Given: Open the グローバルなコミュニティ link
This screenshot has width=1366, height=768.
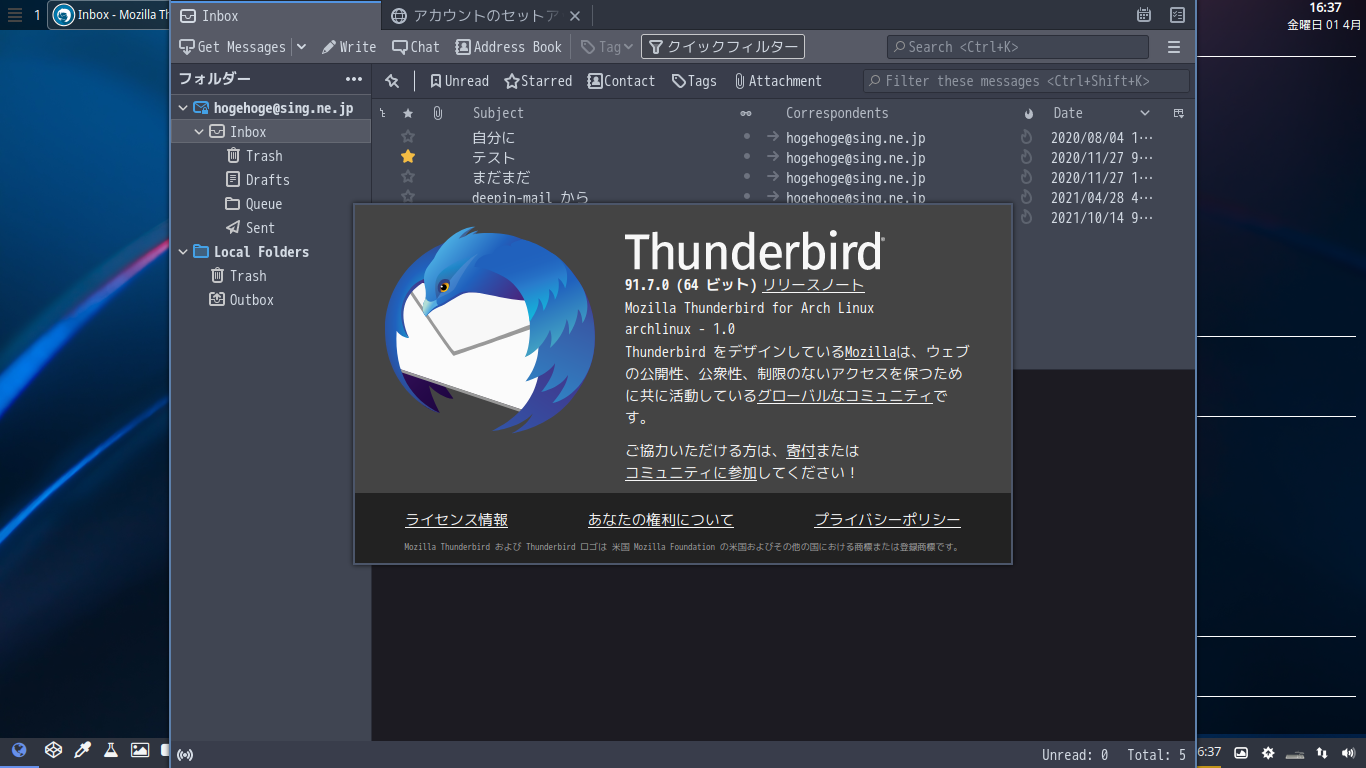Looking at the screenshot, I should (845, 396).
